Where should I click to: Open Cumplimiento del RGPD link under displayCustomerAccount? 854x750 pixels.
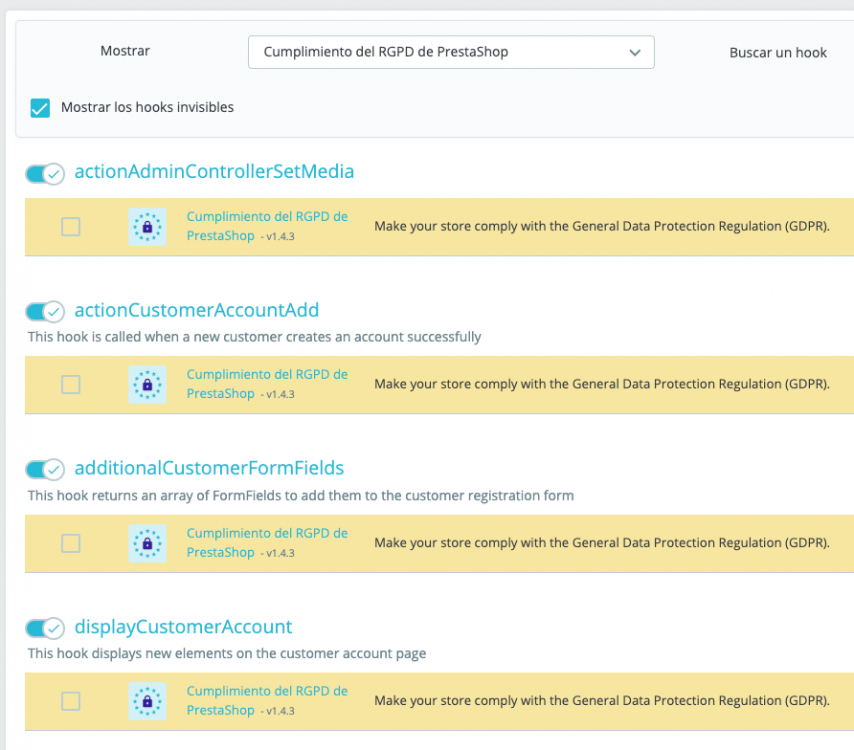coord(267,691)
